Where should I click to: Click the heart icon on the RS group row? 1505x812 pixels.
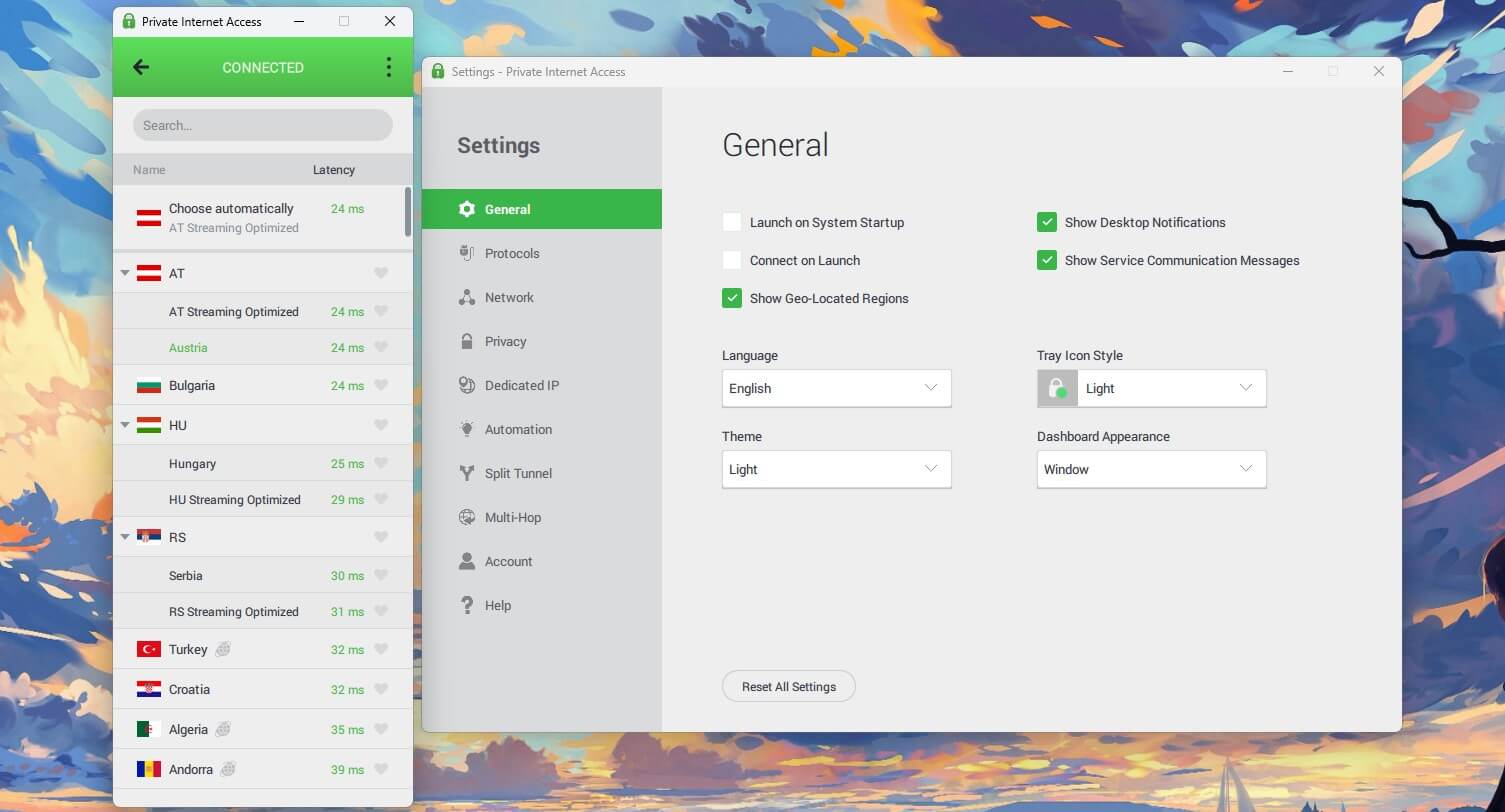tap(381, 537)
